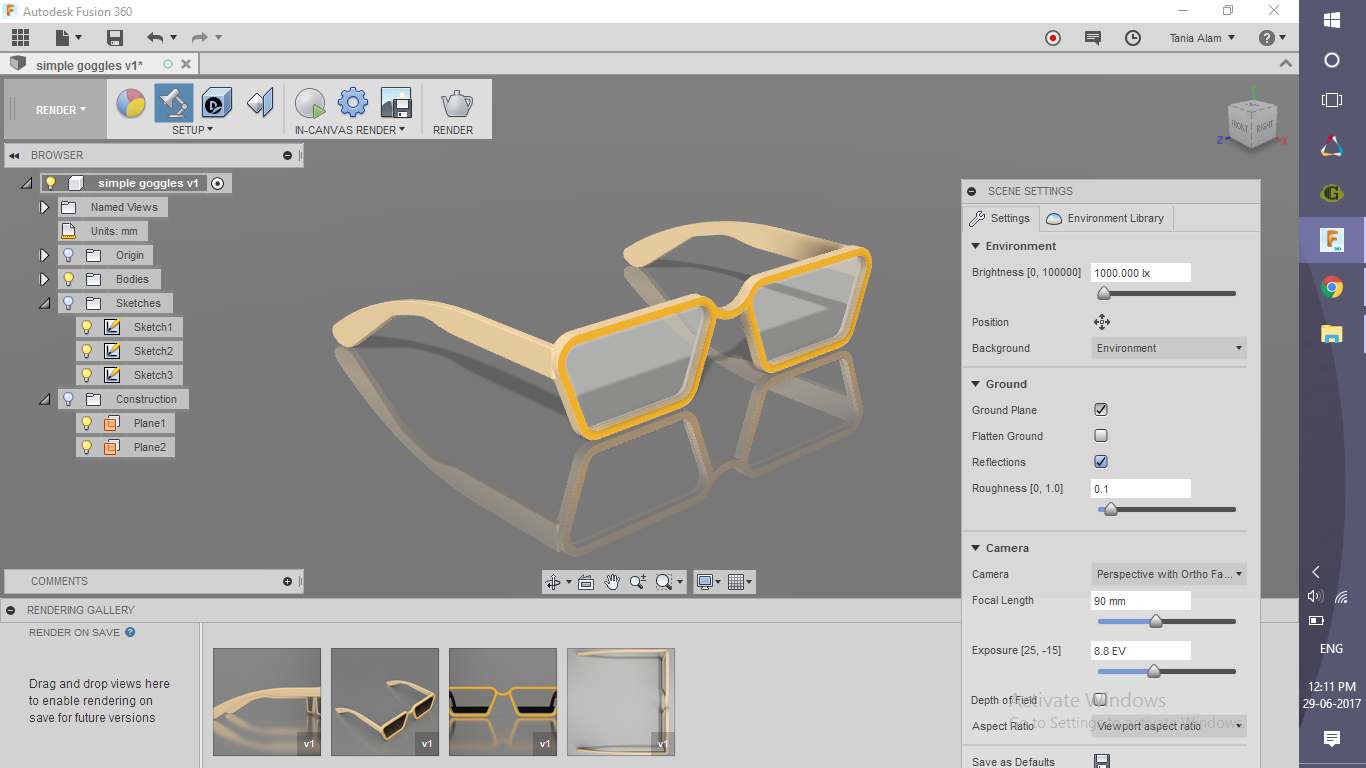Open the help question mark menu
Screen dimensions: 1366x768
[1272, 38]
